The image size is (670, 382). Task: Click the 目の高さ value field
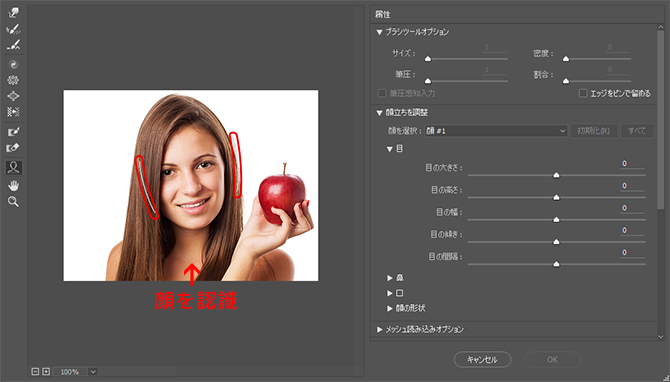click(x=632, y=186)
